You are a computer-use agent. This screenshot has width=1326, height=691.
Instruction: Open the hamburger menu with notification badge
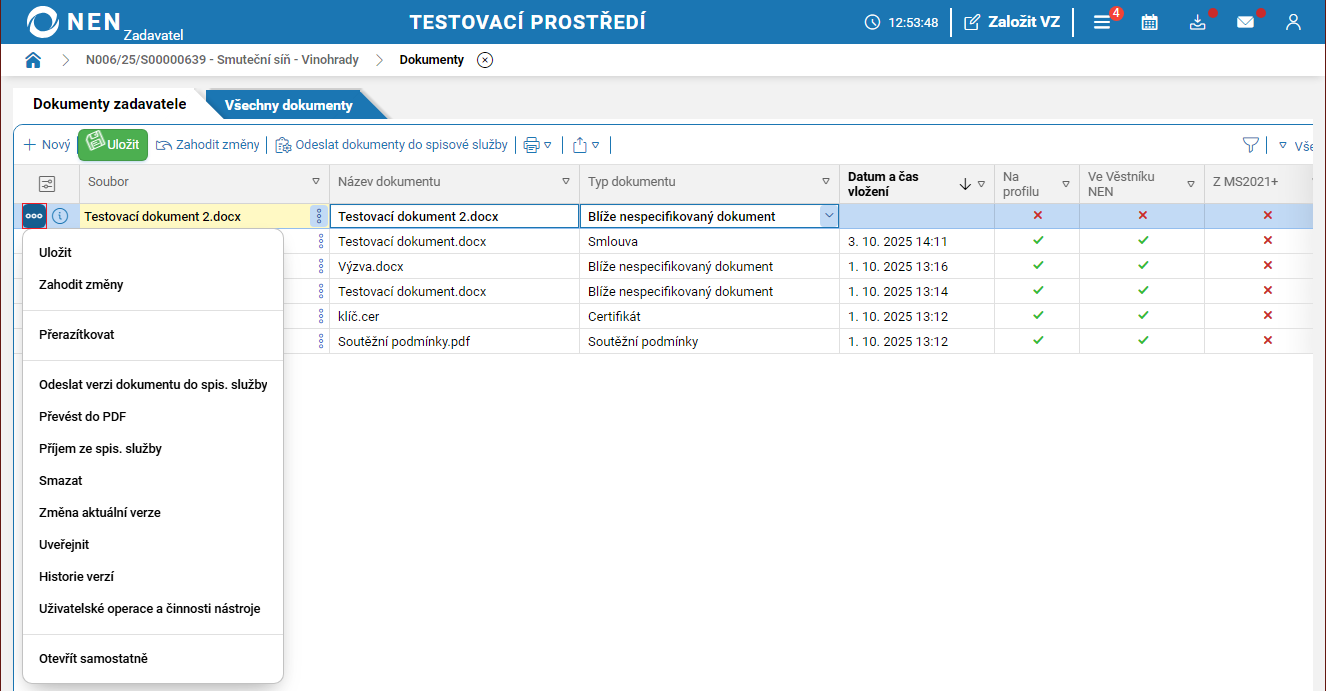click(1102, 22)
